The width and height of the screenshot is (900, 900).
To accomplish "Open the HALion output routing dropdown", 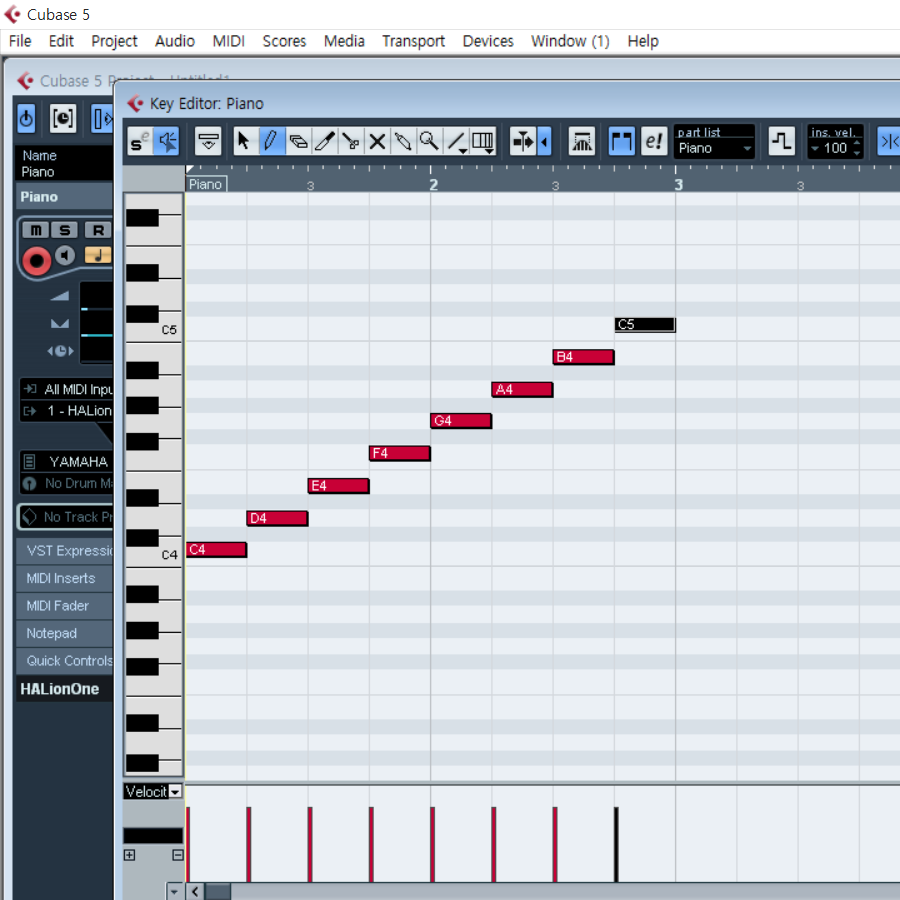I will click(x=68, y=410).
